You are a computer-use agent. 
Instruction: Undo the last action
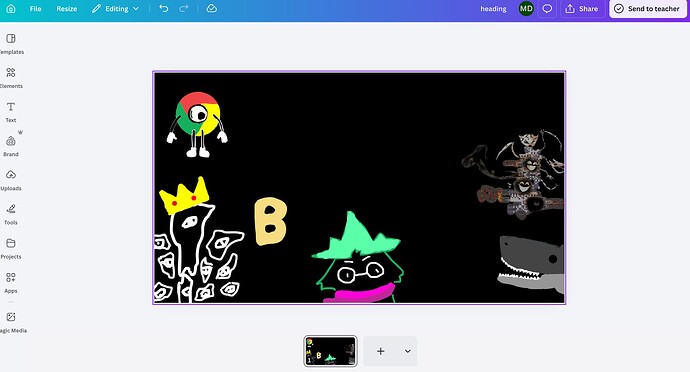[164, 9]
